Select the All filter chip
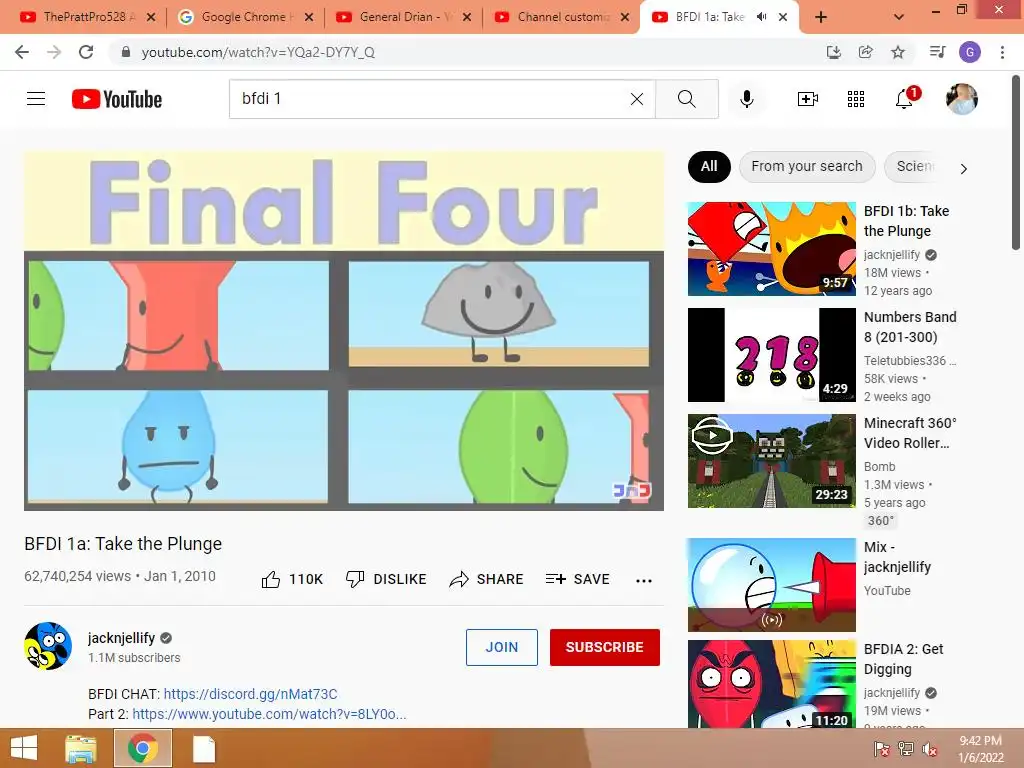 click(709, 167)
